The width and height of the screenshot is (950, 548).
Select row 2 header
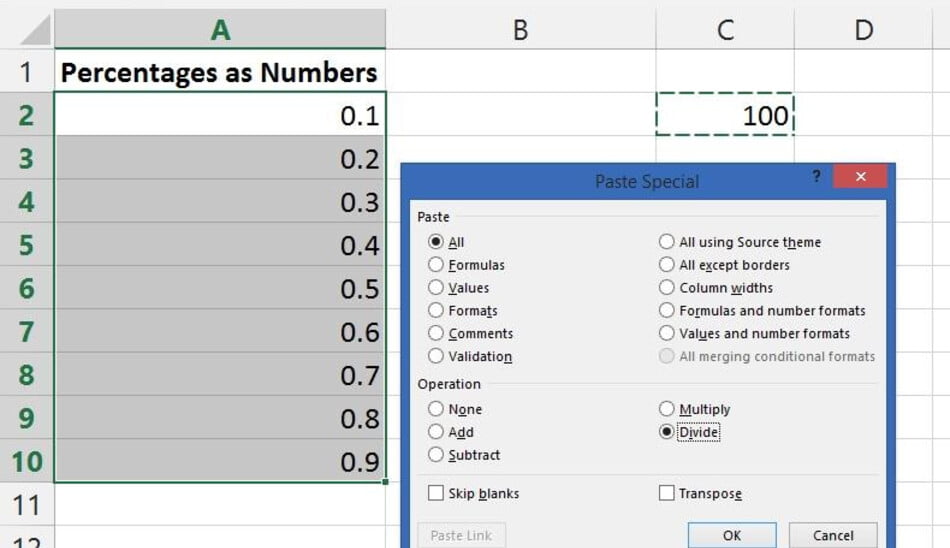pos(27,115)
